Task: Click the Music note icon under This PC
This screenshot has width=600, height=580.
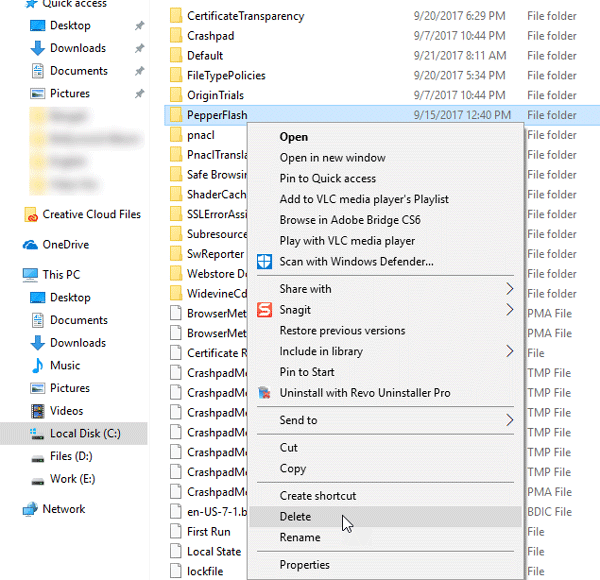Action: click(38, 366)
